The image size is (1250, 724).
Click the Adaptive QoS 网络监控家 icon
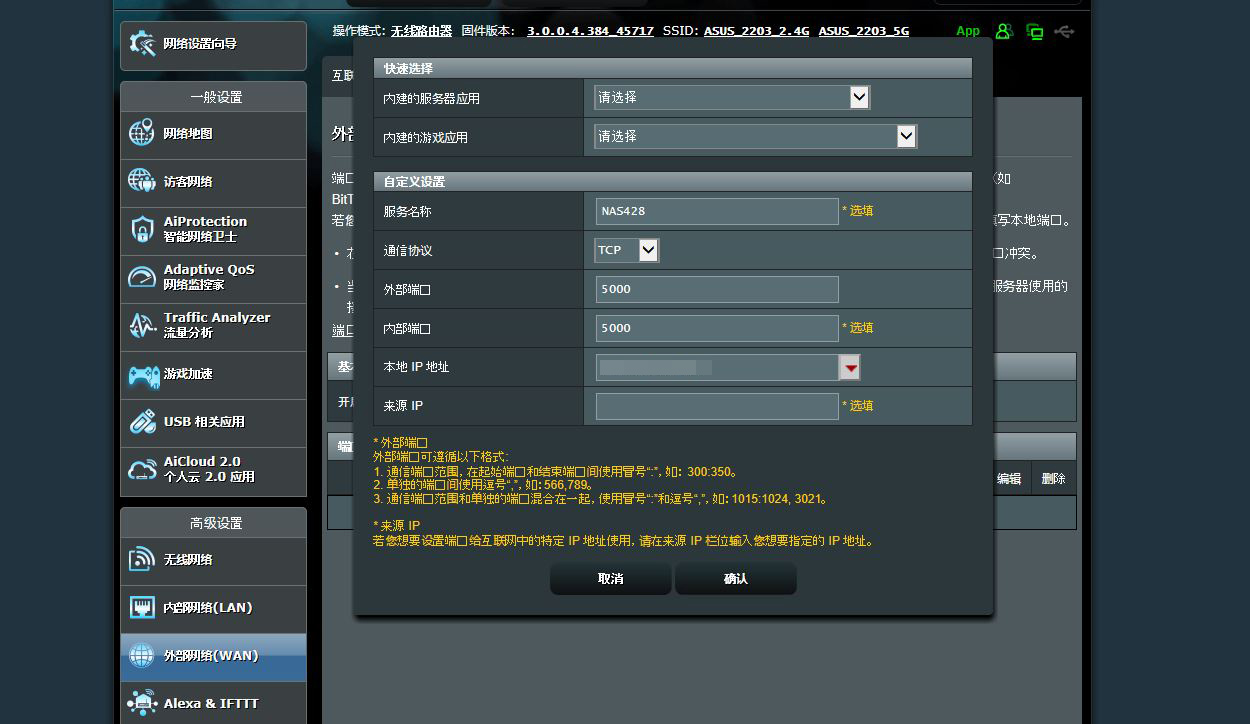(x=141, y=278)
